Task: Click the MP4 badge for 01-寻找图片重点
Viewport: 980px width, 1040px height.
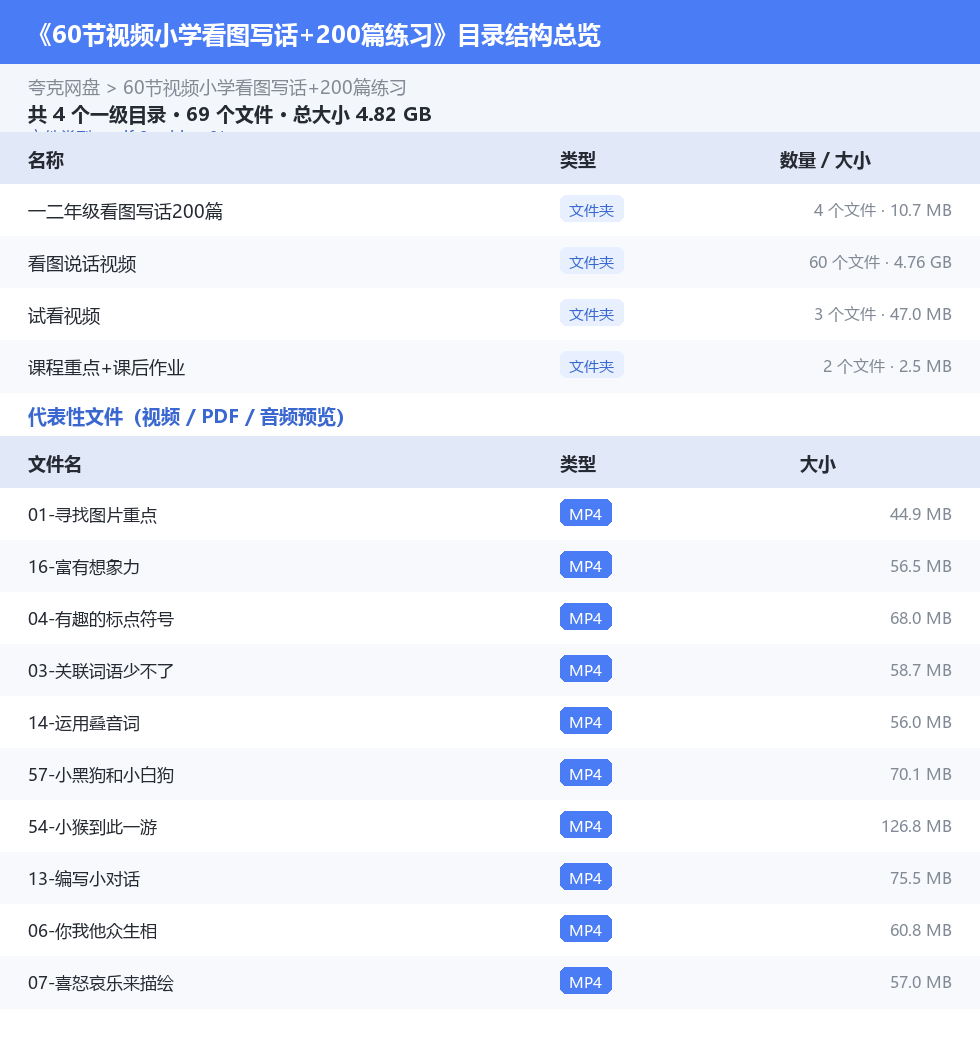Action: pyautogui.click(x=585, y=513)
